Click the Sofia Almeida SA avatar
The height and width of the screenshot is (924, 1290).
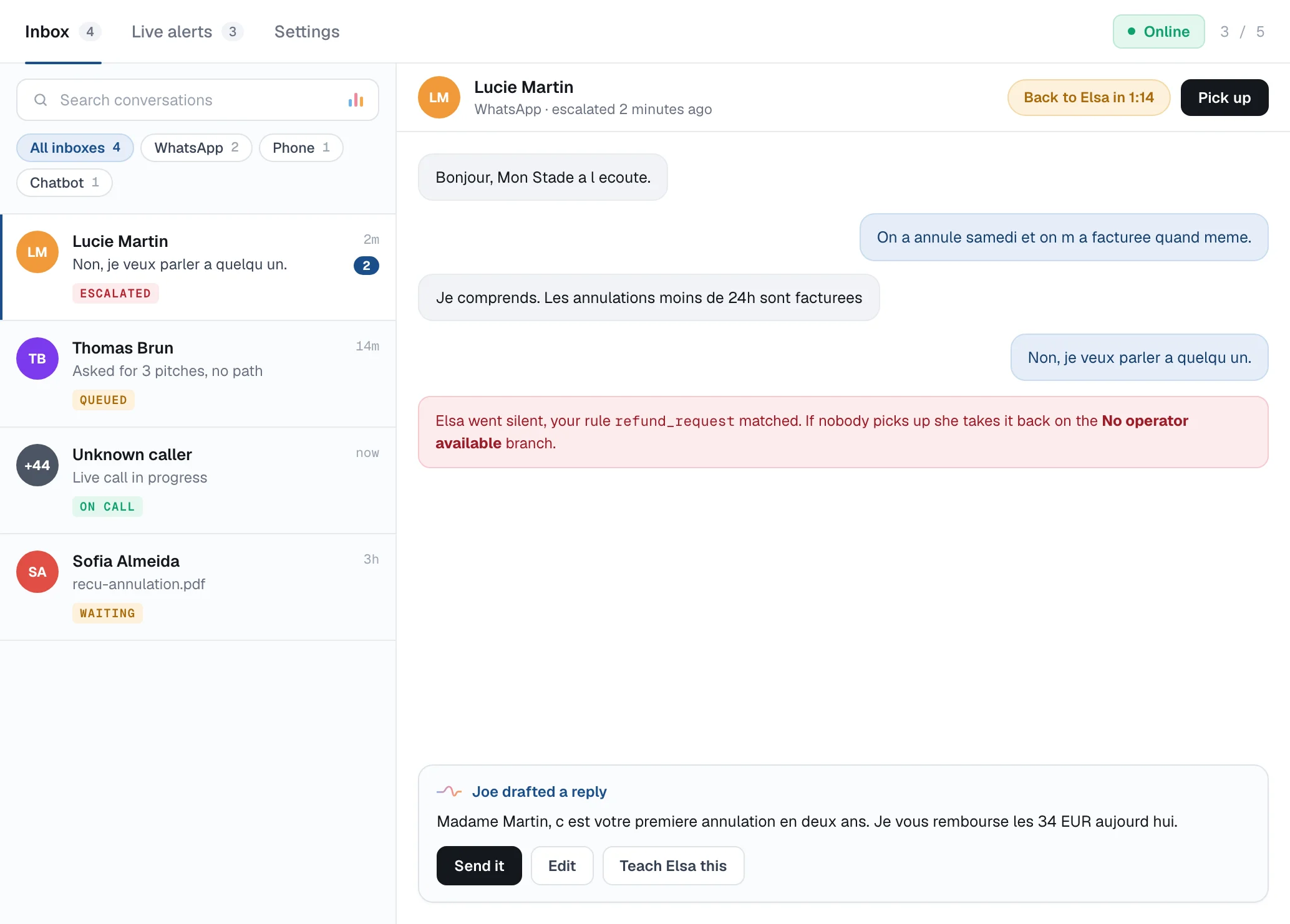pos(37,572)
